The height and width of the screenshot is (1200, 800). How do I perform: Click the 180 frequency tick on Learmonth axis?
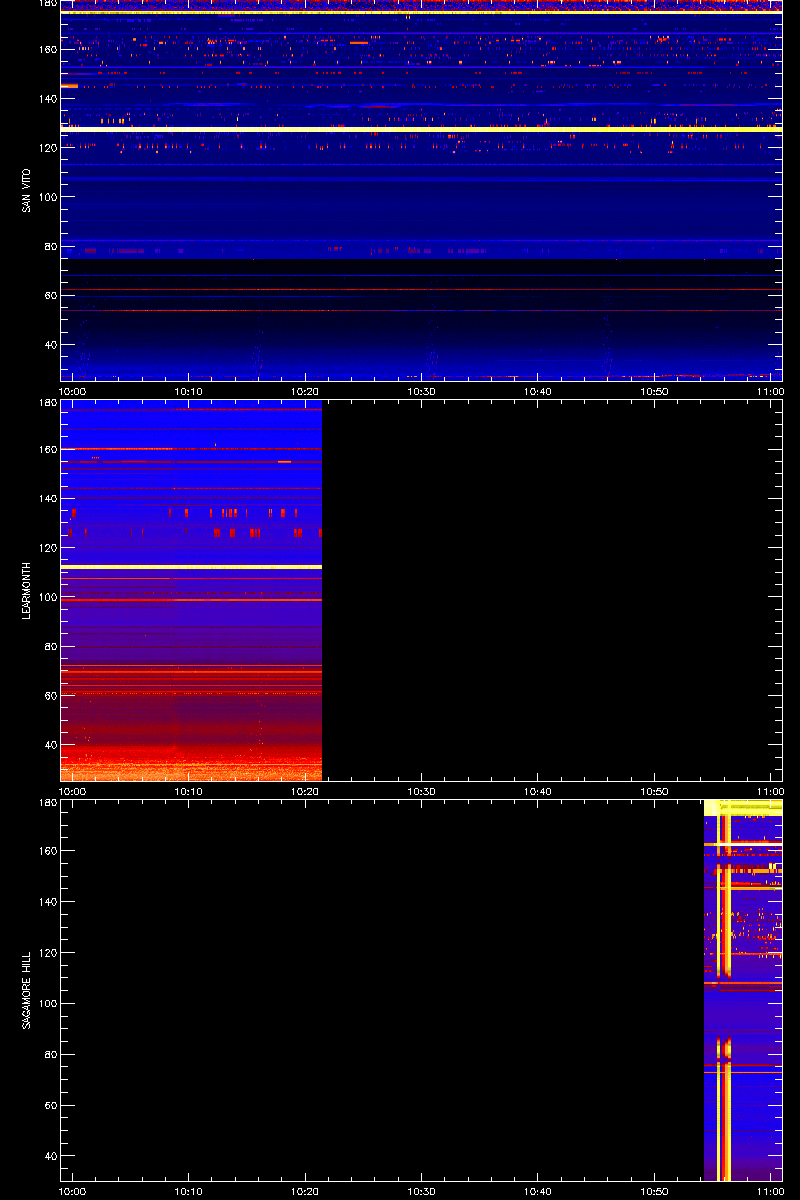[47, 403]
